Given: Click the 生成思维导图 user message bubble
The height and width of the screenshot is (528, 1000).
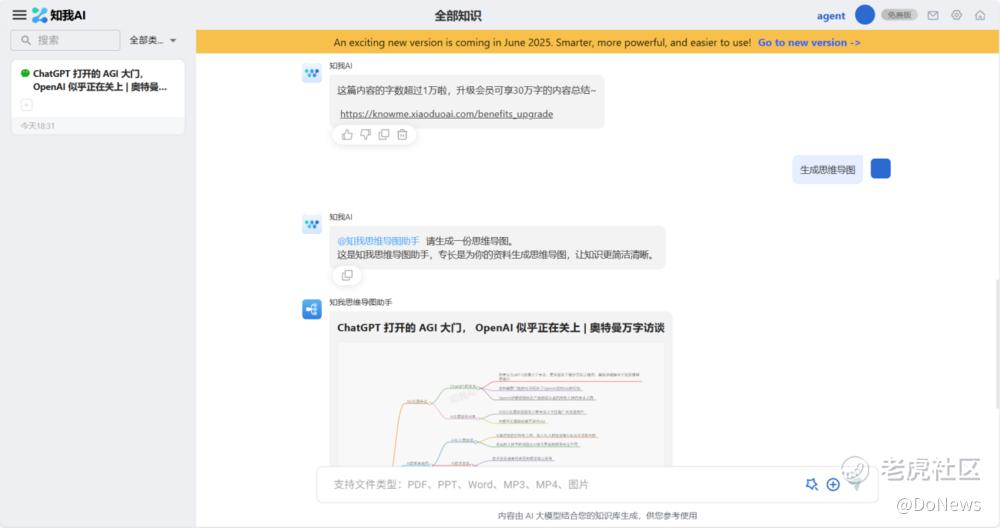Looking at the screenshot, I should (x=827, y=170).
